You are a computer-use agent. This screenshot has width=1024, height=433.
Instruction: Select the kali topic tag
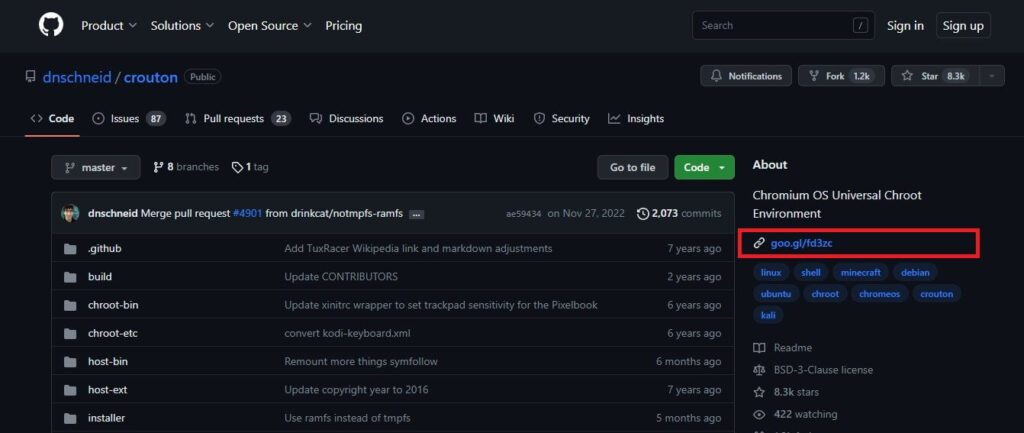pyautogui.click(x=768, y=315)
